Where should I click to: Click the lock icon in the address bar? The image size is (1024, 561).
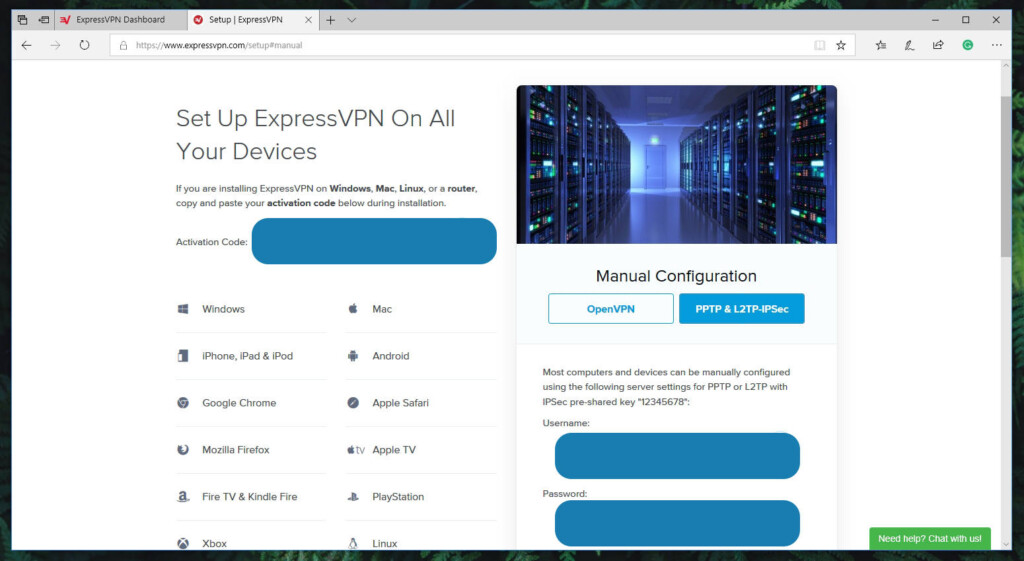[123, 46]
